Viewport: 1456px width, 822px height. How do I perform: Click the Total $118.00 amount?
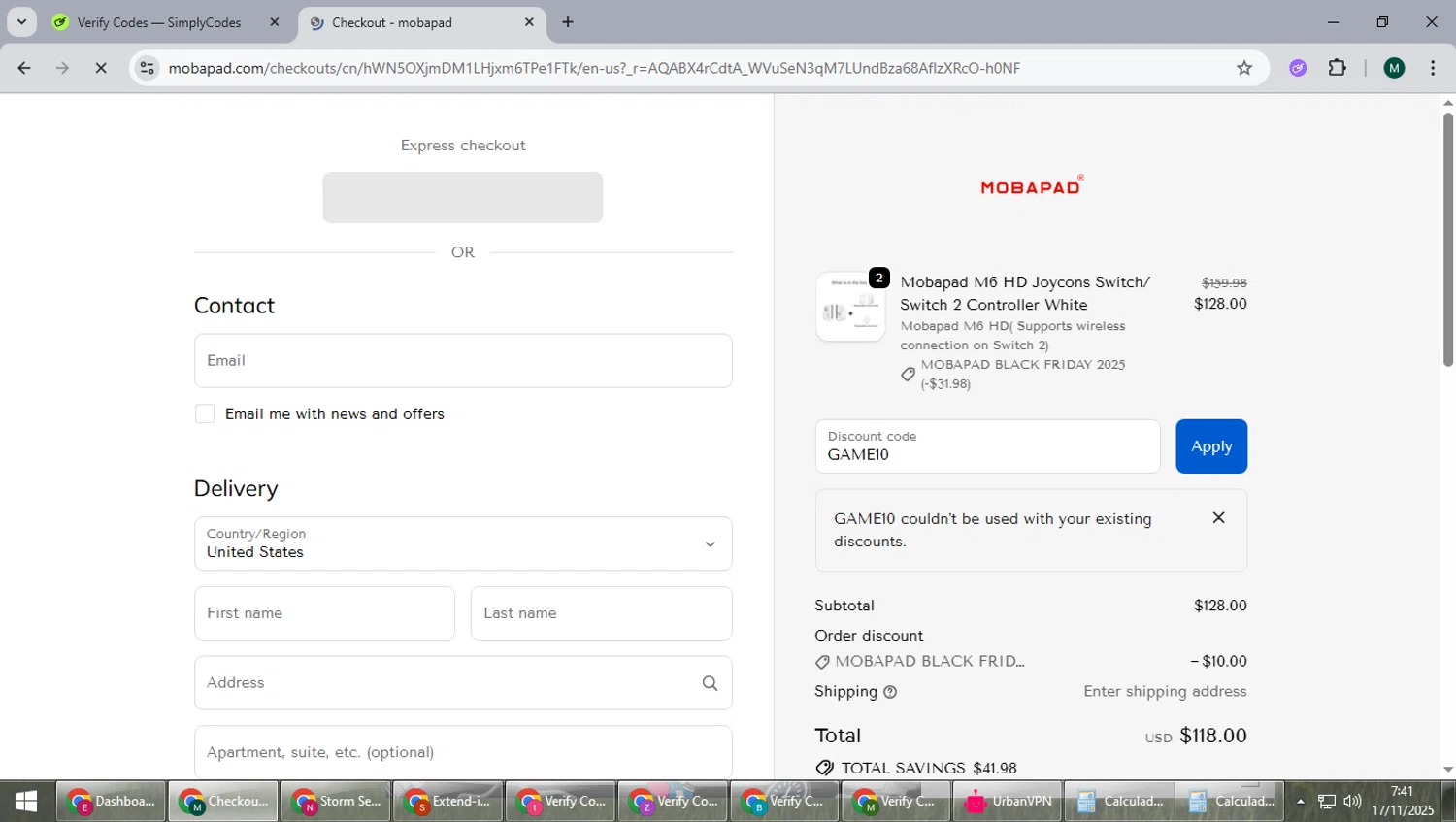tap(1213, 736)
